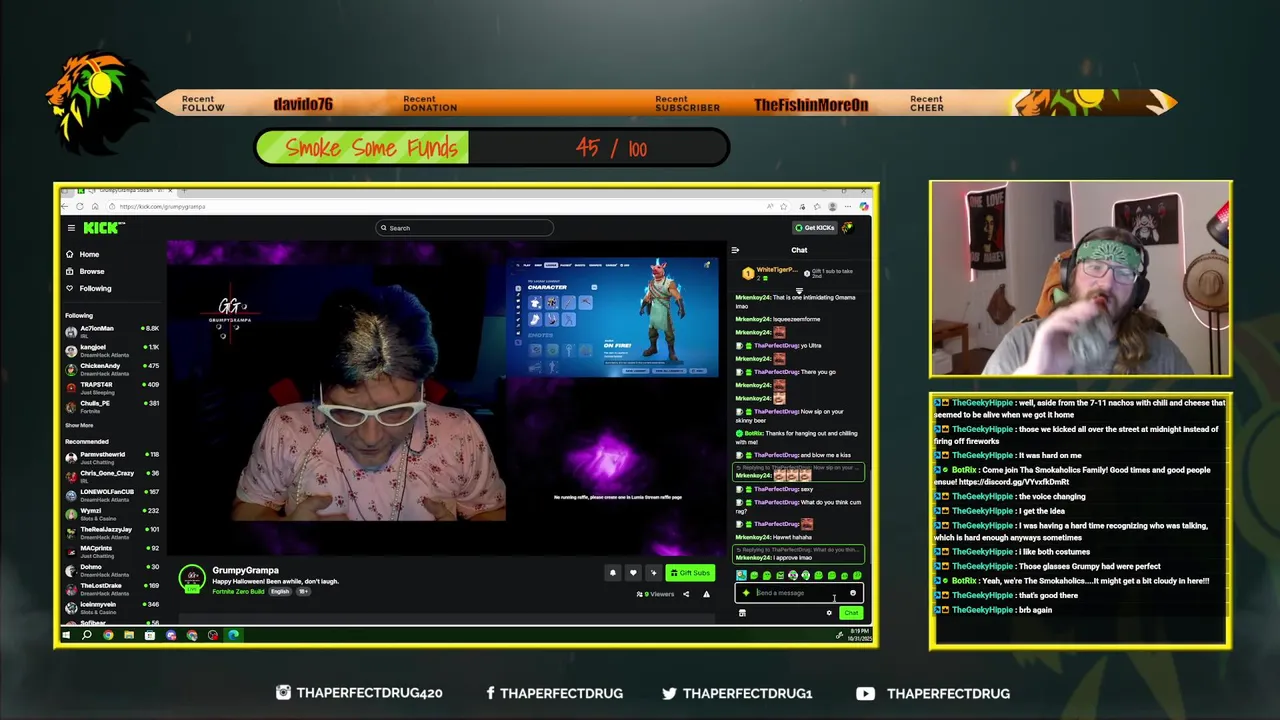Open Microsoft Edge in the taskbar
Screen dimensions: 1280x720
(233, 635)
